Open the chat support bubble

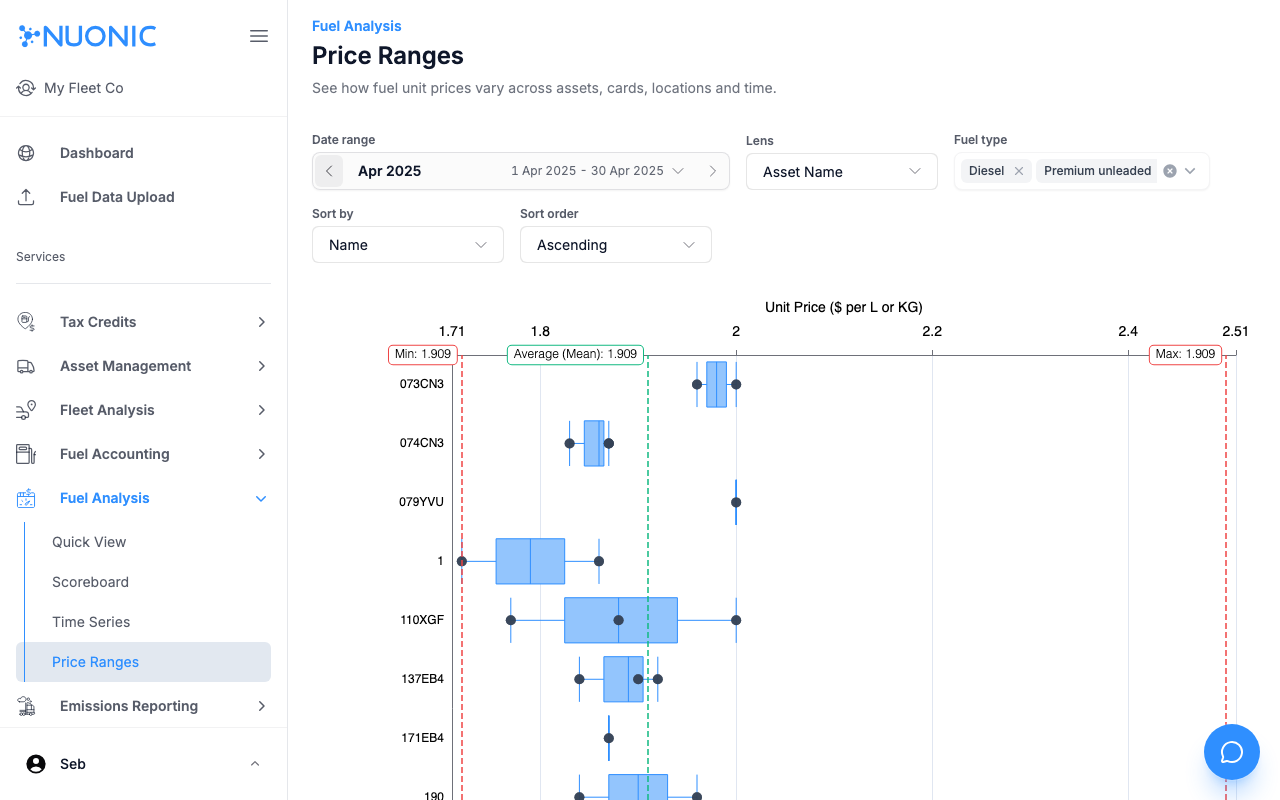(1232, 752)
